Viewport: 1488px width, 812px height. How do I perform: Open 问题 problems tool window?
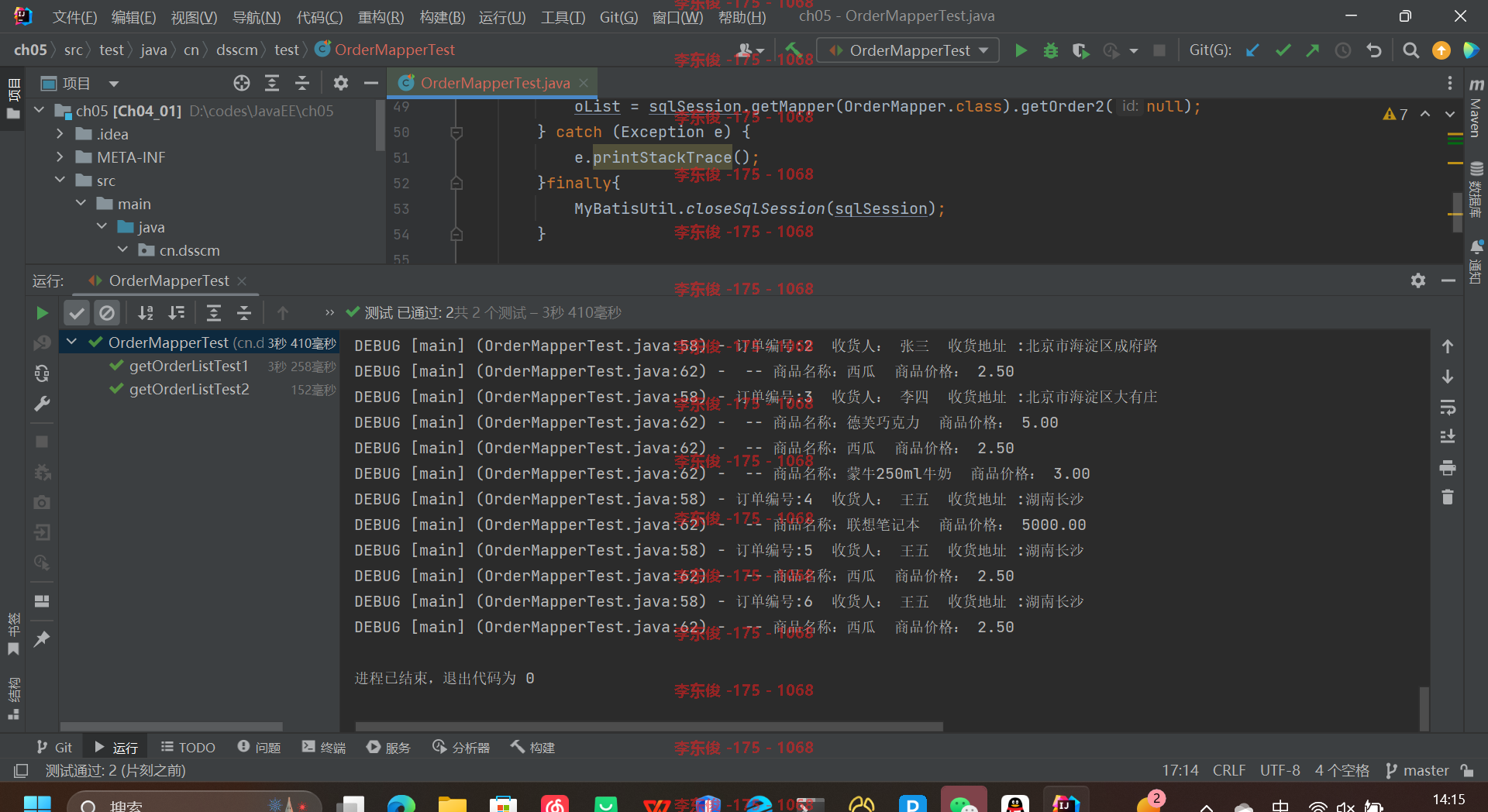[259, 747]
